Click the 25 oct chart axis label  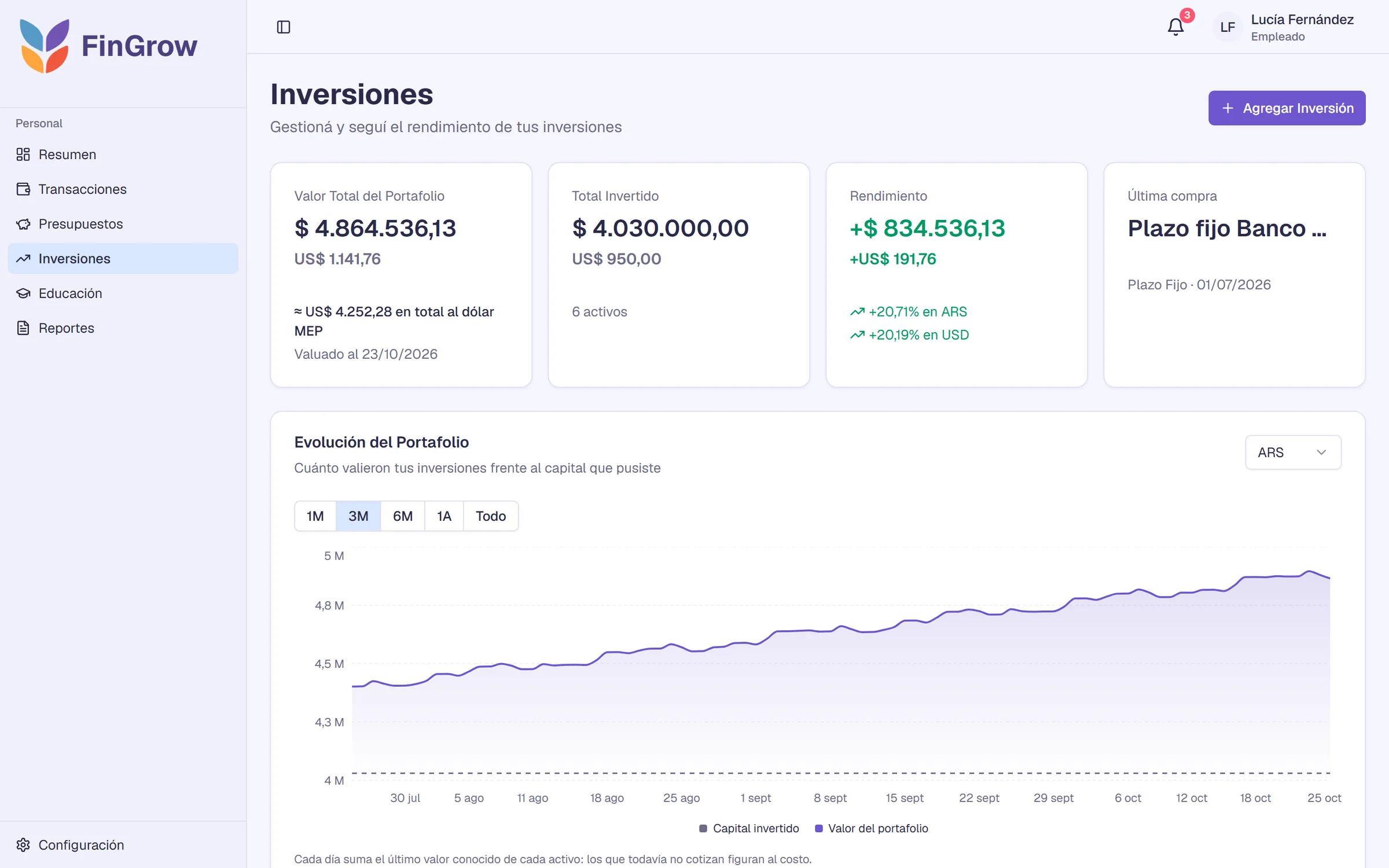coord(1324,798)
